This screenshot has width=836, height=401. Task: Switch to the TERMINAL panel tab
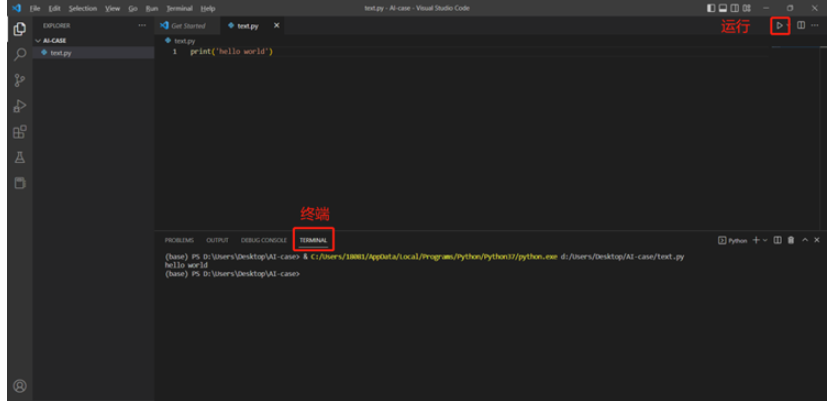(314, 240)
